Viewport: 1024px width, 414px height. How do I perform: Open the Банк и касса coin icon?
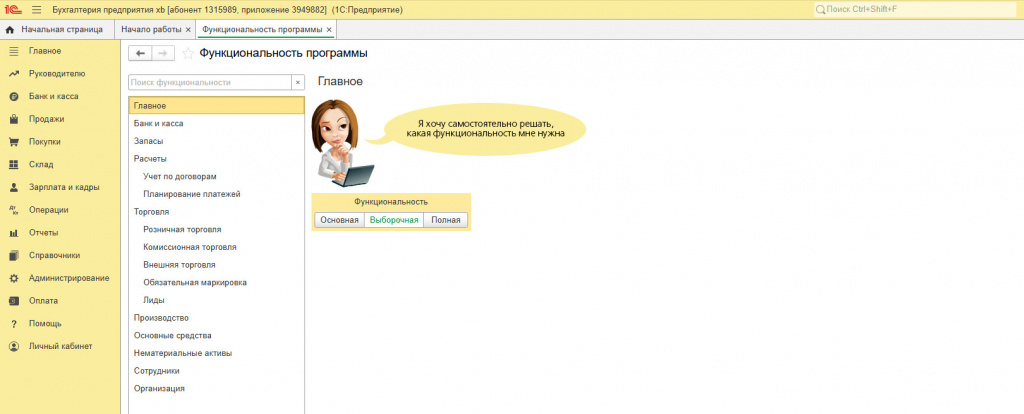pyautogui.click(x=14, y=97)
